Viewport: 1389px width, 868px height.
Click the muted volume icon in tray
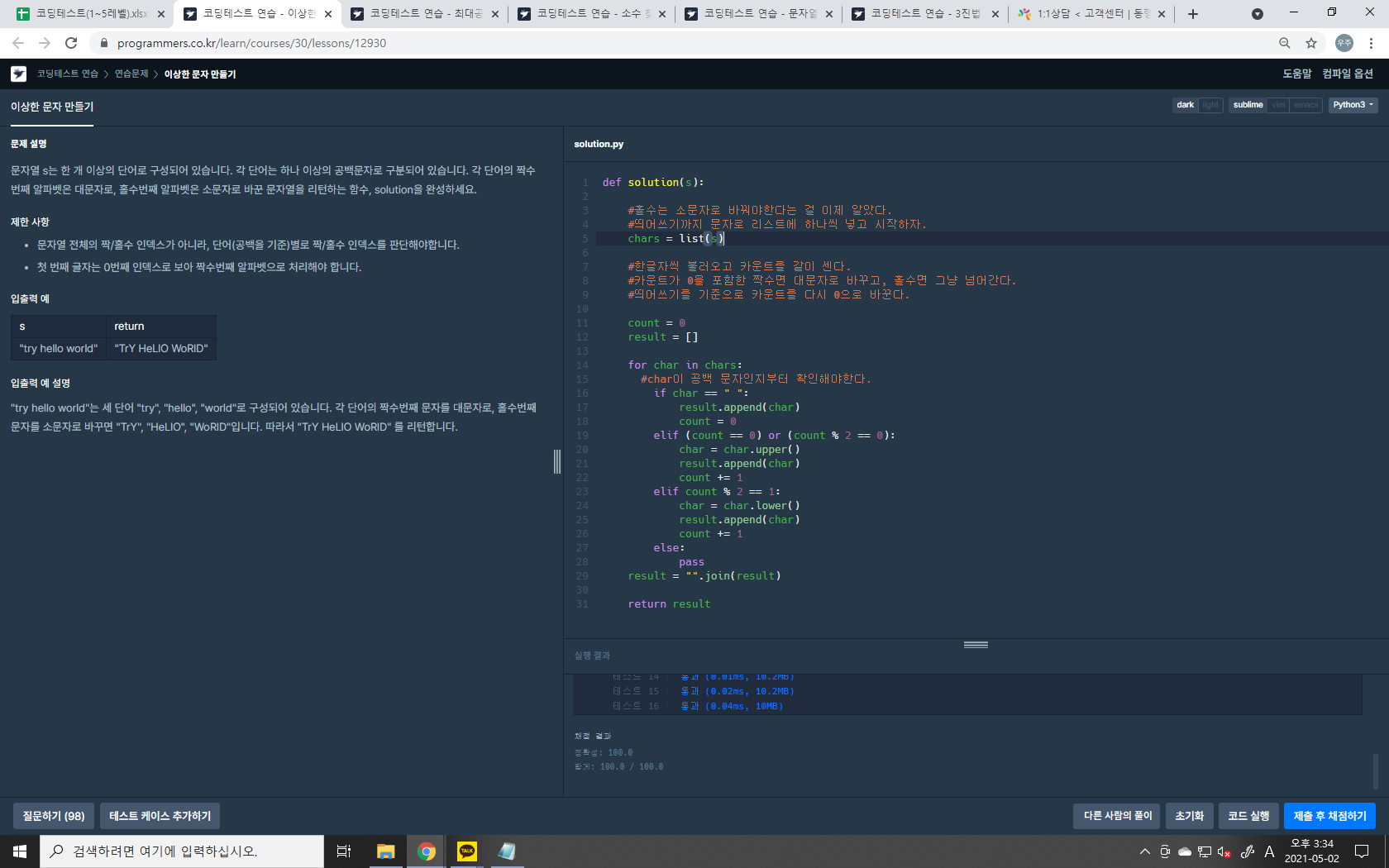(x=1224, y=851)
